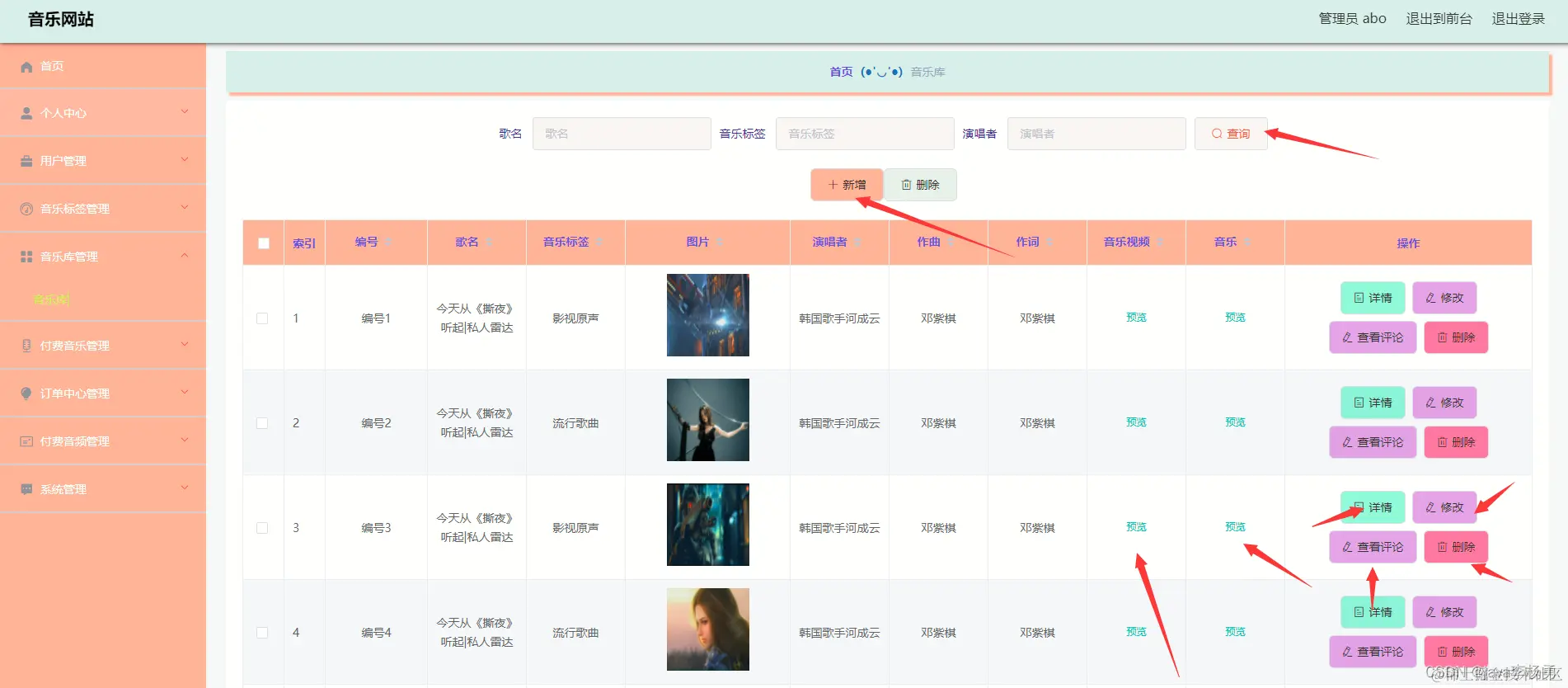This screenshot has height=688, width=1568.
Task: Click 查看评论 for row 编号3
Action: 1373,547
